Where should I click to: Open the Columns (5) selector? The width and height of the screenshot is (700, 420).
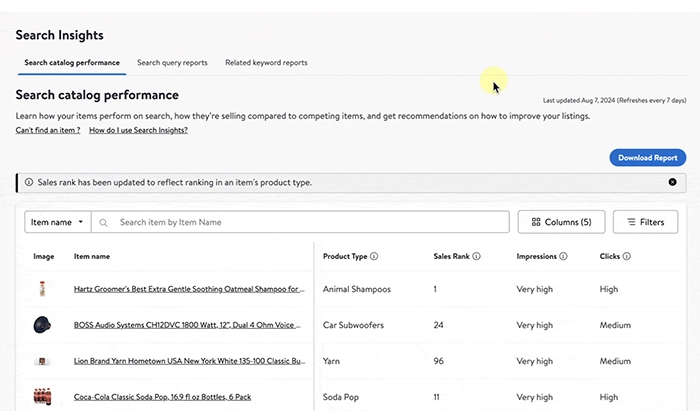(x=561, y=222)
